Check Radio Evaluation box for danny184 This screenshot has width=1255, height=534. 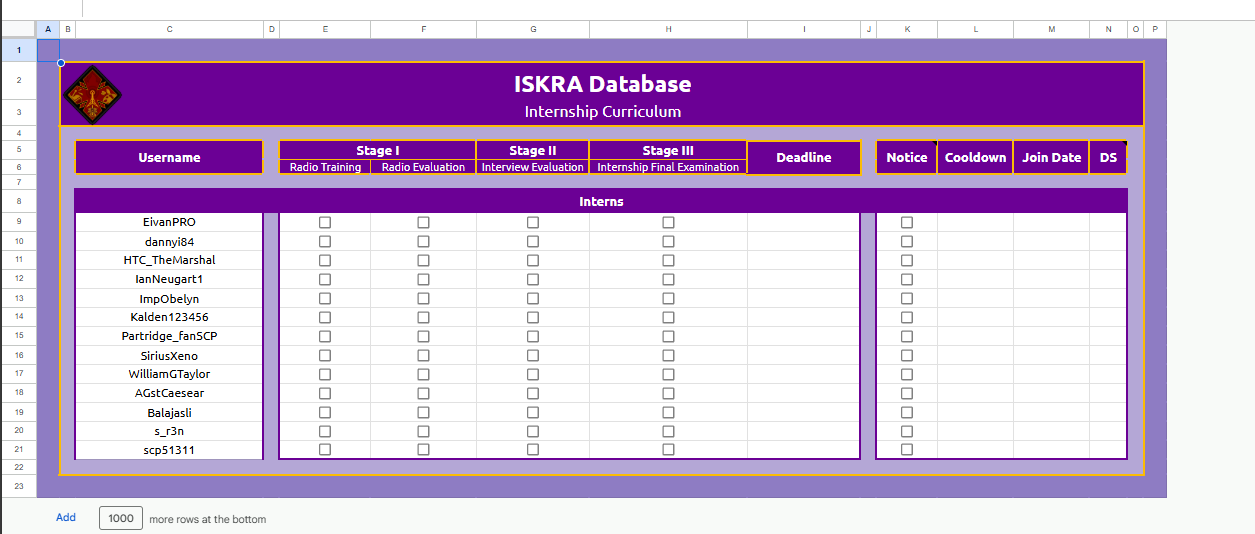423,241
